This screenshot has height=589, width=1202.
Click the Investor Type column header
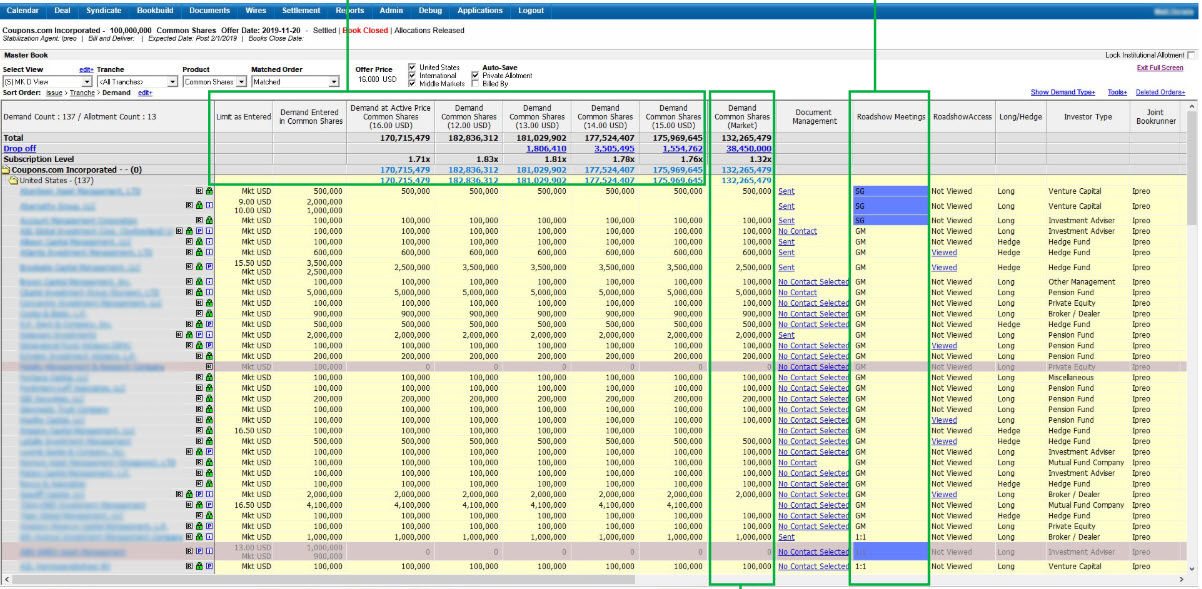point(1088,116)
